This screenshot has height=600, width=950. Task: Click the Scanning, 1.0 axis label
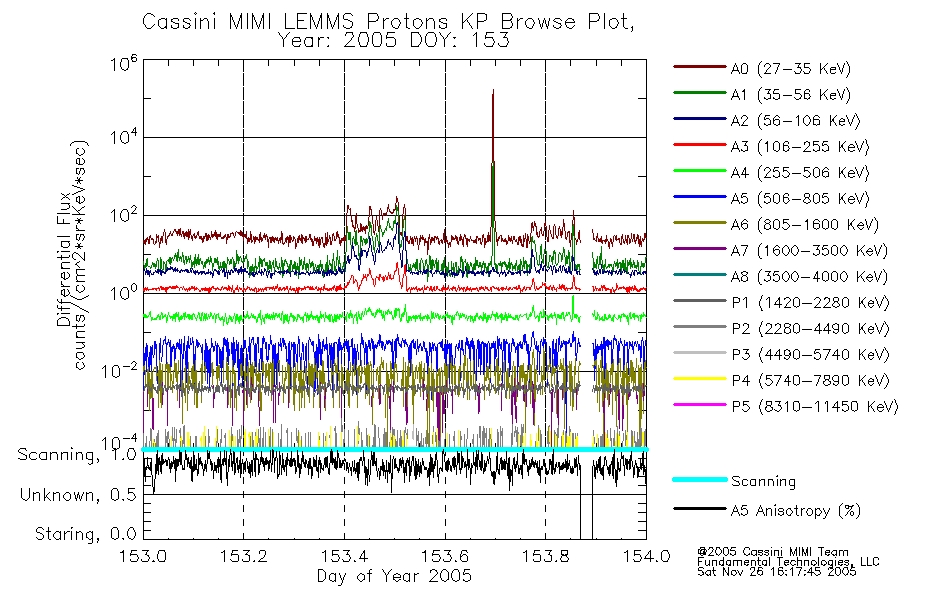78,455
